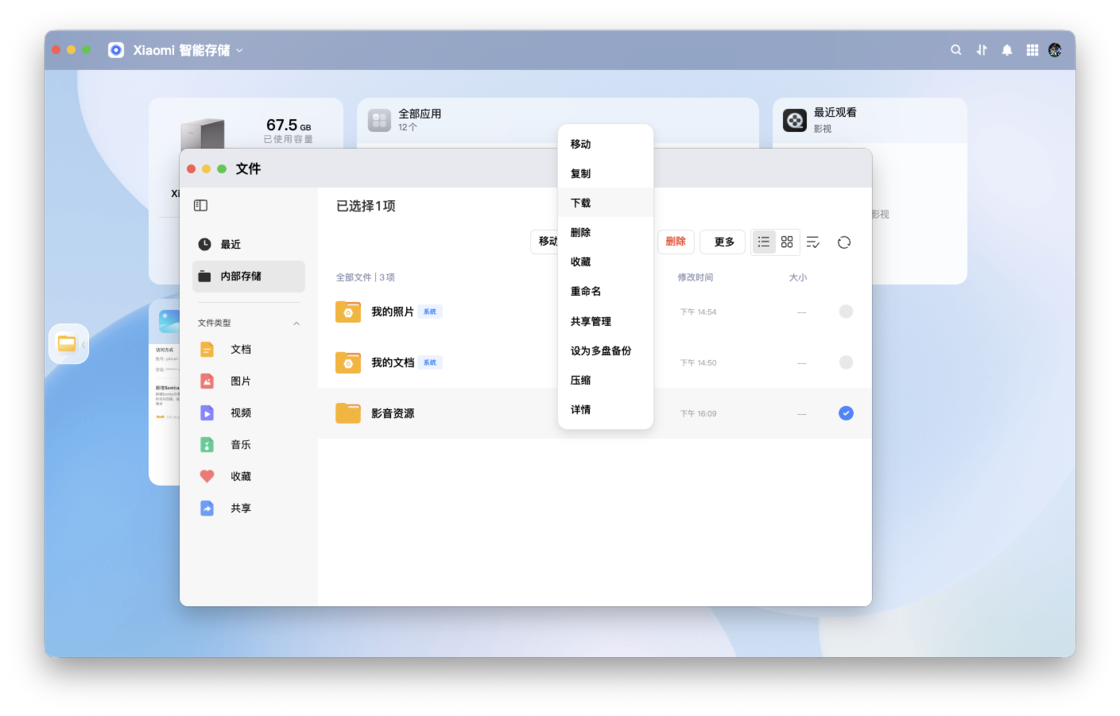
Task: Choose 下载 from the context menu
Action: click(x=606, y=203)
